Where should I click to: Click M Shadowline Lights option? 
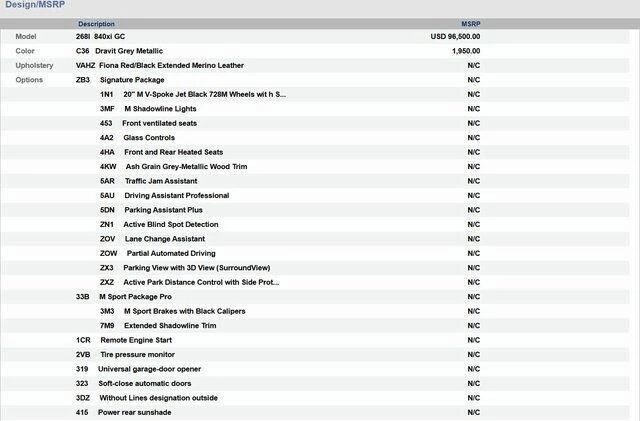point(160,109)
